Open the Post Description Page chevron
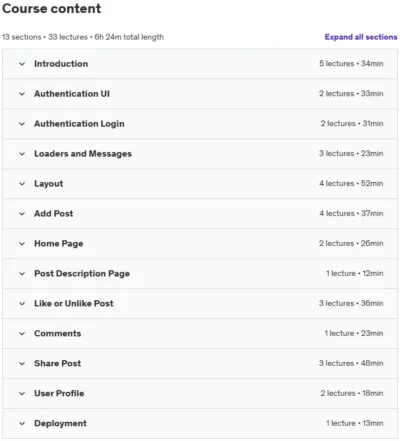Viewport: 400px width, 441px height. (22, 274)
